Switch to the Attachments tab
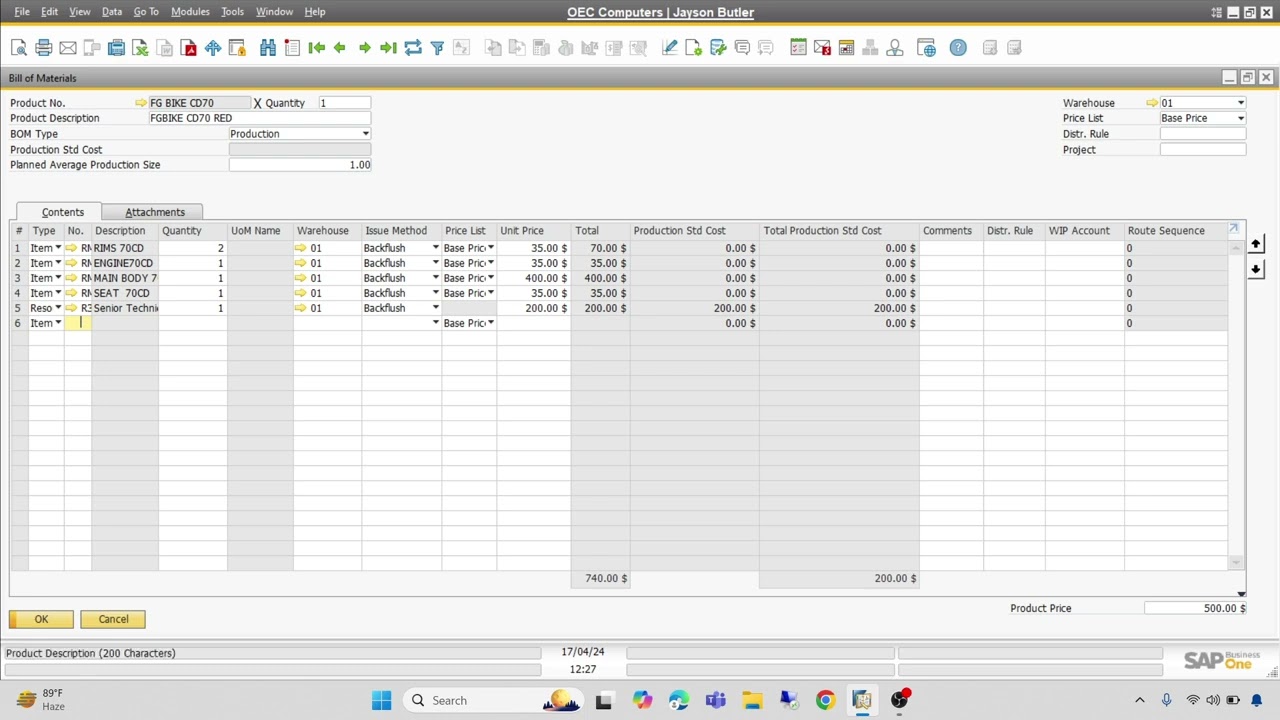 click(155, 212)
